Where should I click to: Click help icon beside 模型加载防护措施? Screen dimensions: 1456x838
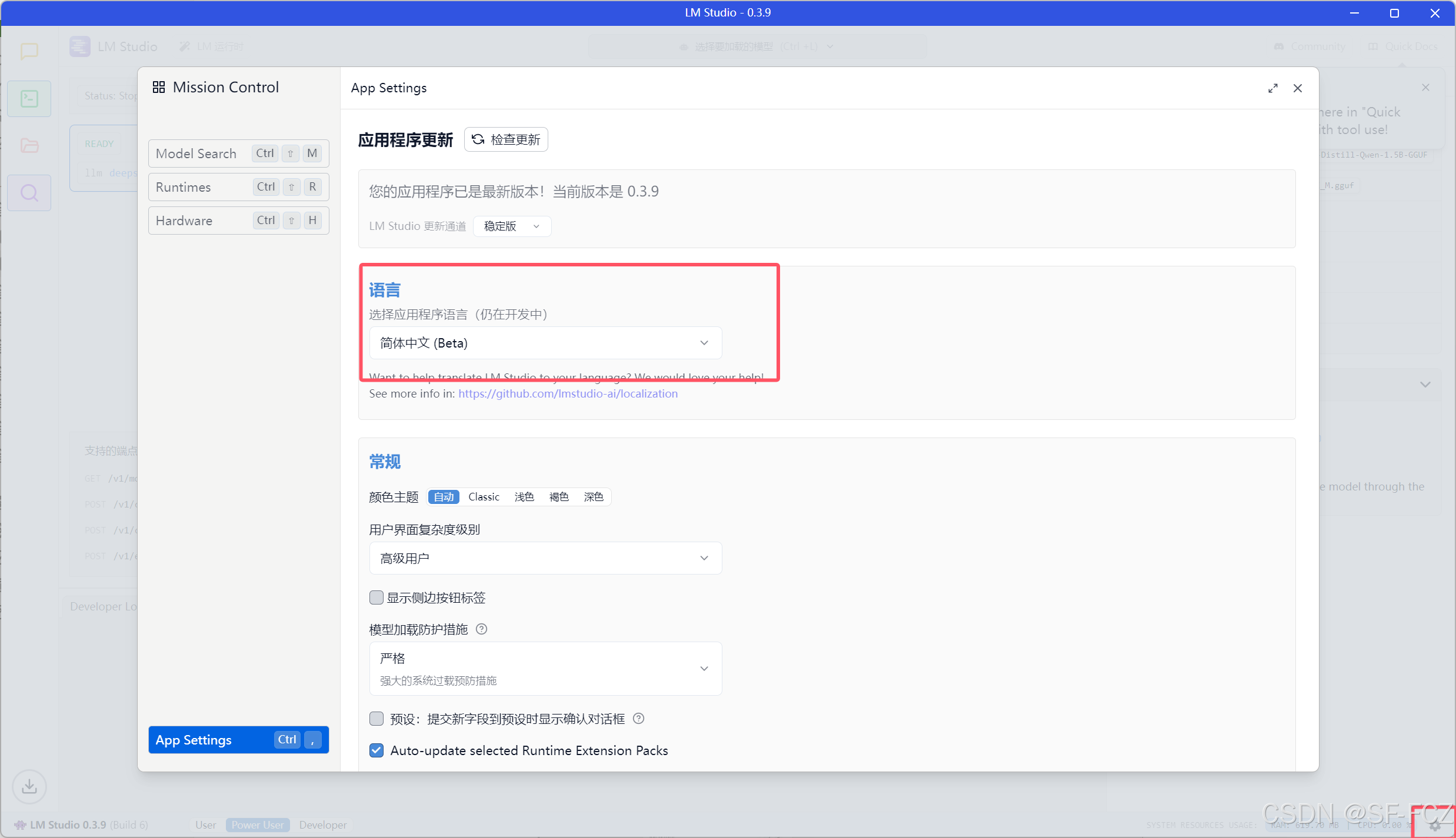481,629
